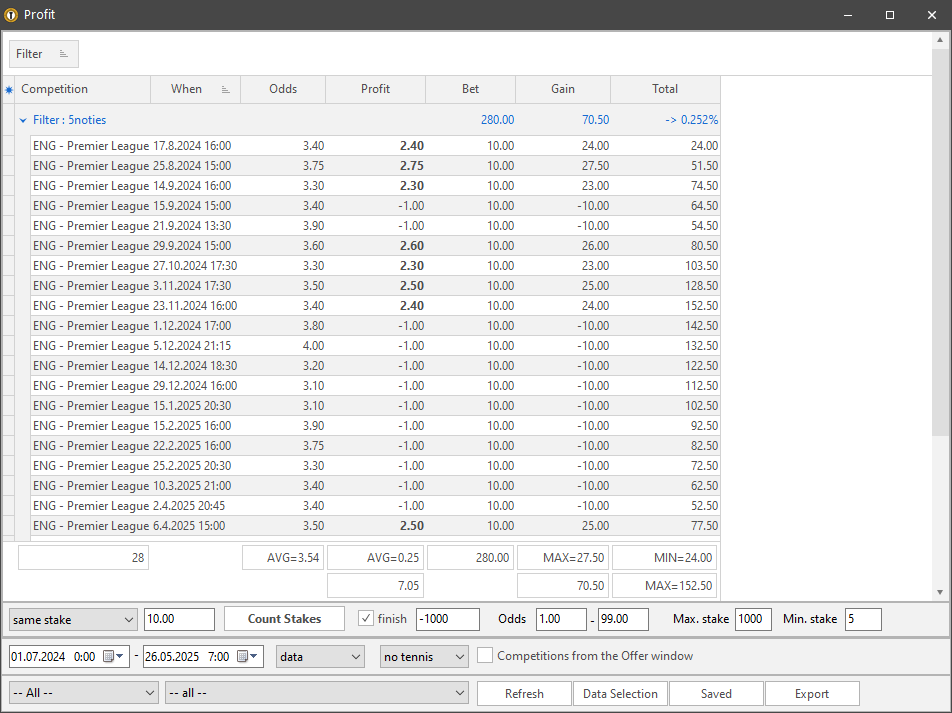The height and width of the screenshot is (713, 952).
Task: Open the no tennis dropdown
Action: click(x=424, y=657)
